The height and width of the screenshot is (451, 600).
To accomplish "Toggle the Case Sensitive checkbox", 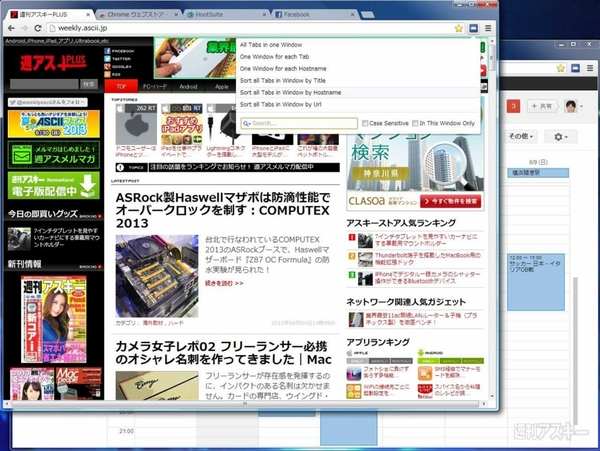I will (x=365, y=123).
